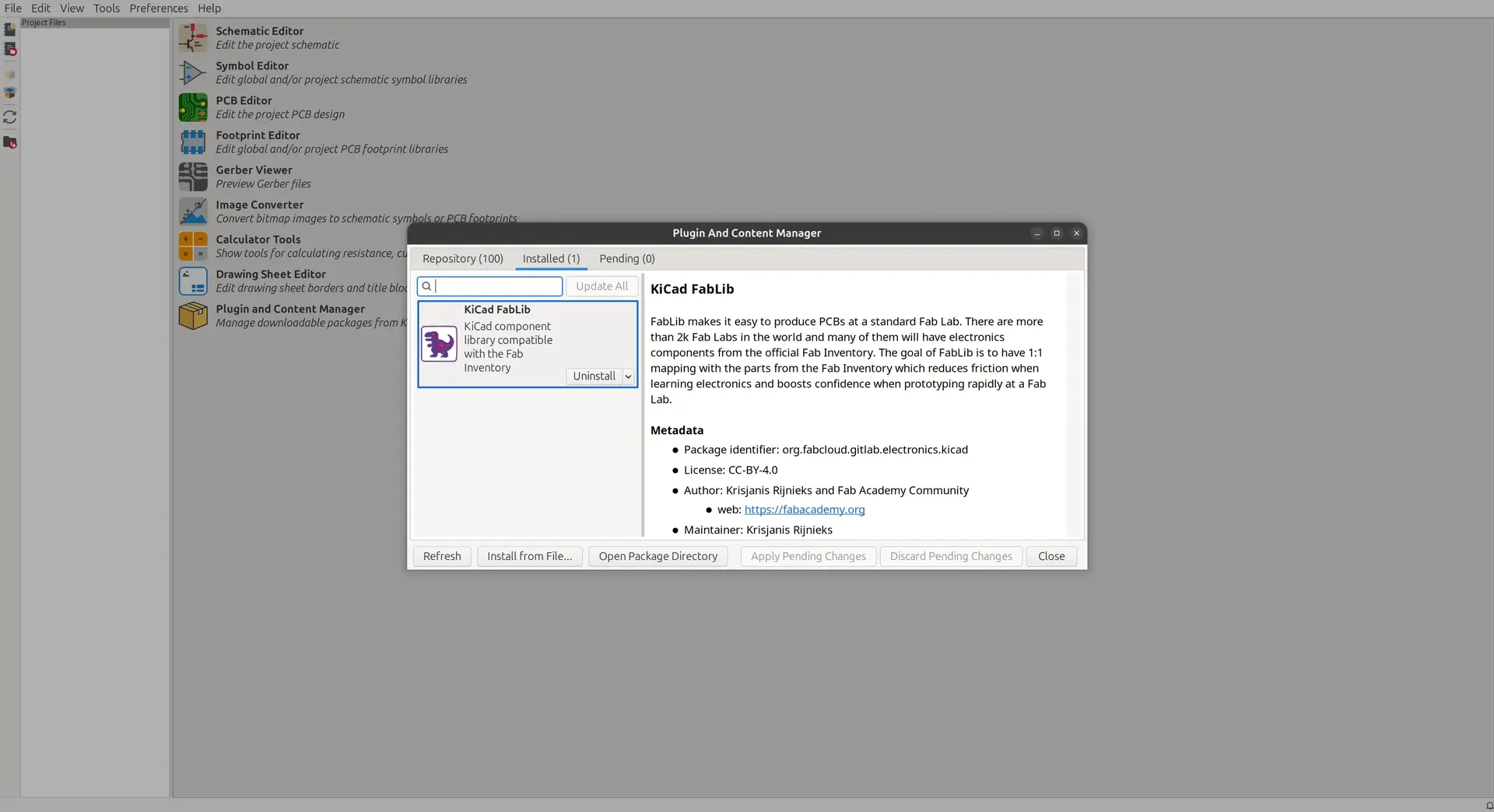Click the 'Package identifier: org.fabcloud.gitlab.electronics.kicad' line

[826, 450]
